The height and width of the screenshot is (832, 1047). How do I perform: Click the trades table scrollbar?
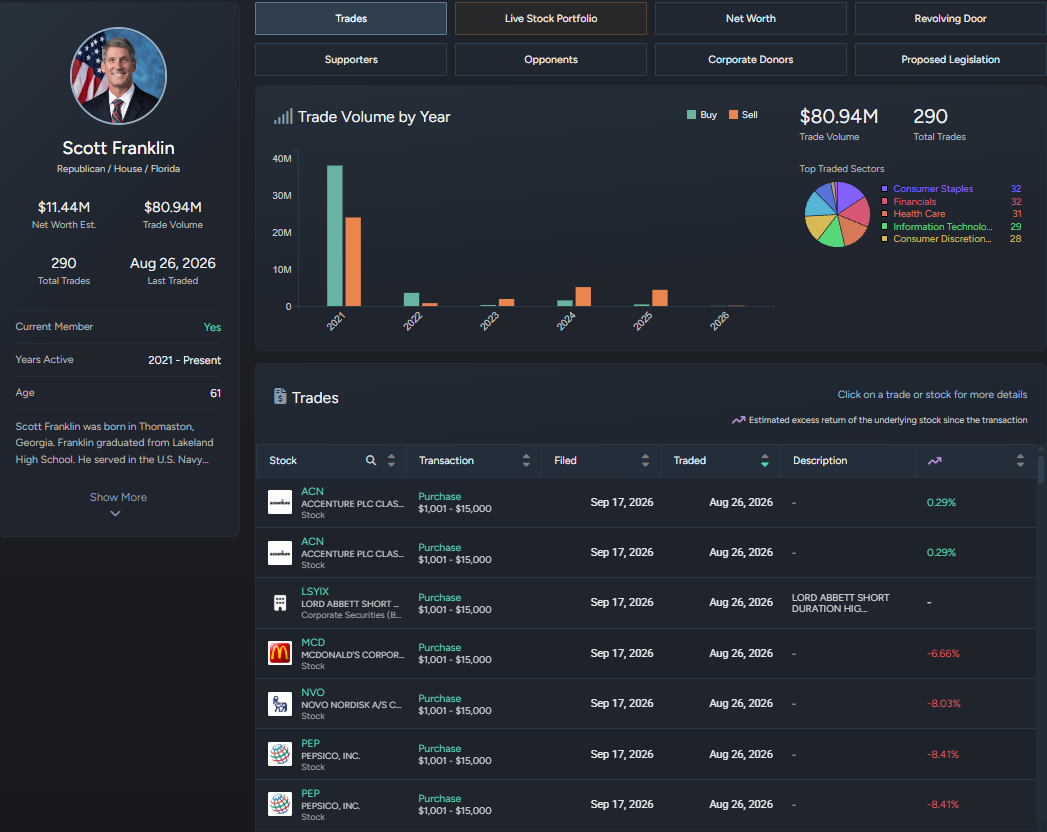pos(1040,469)
